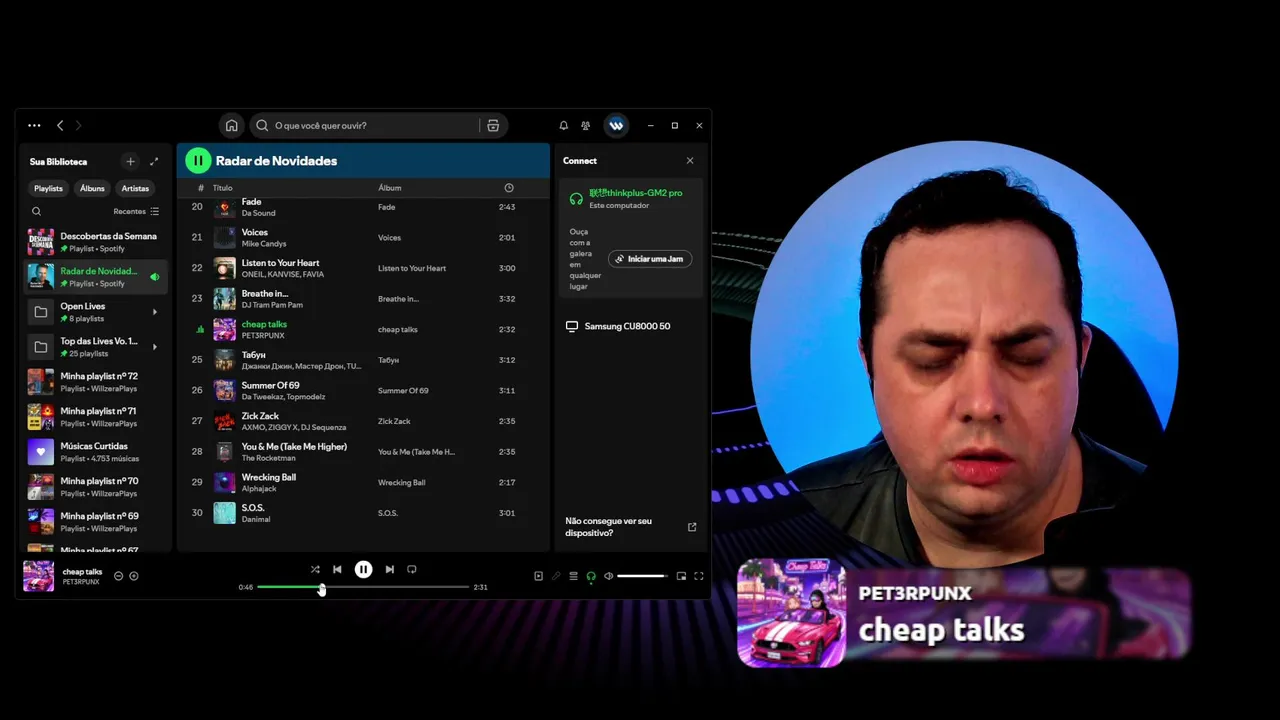Open artist link The Rocketman
This screenshot has height=720, width=1280.
[x=269, y=458]
